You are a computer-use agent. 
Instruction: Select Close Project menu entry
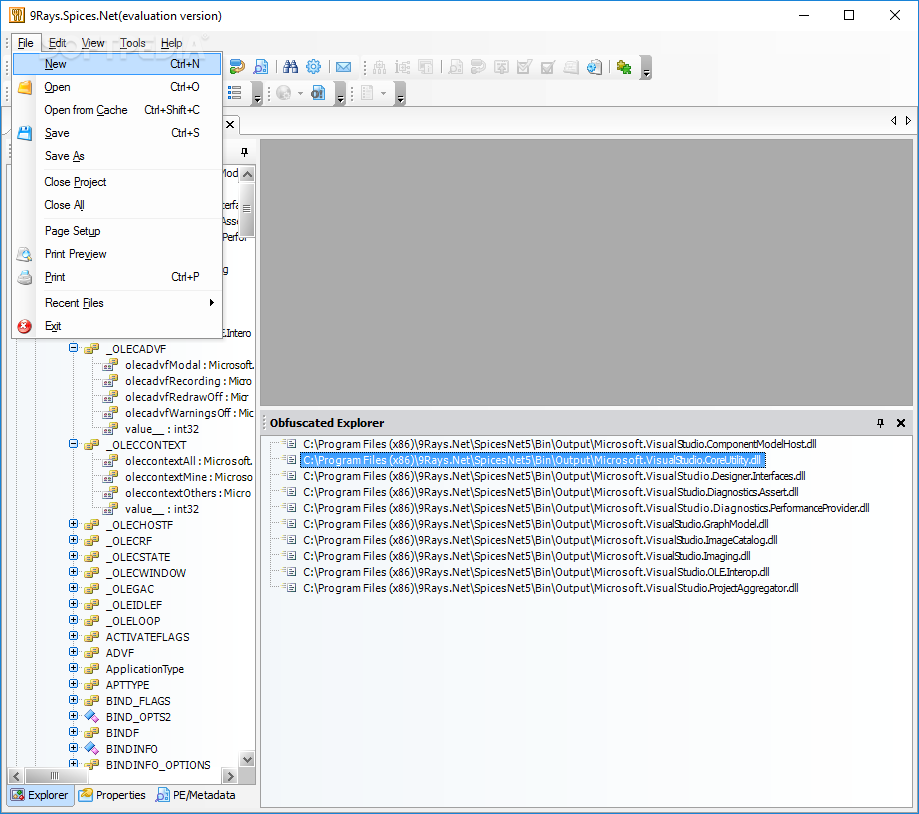tap(117, 182)
